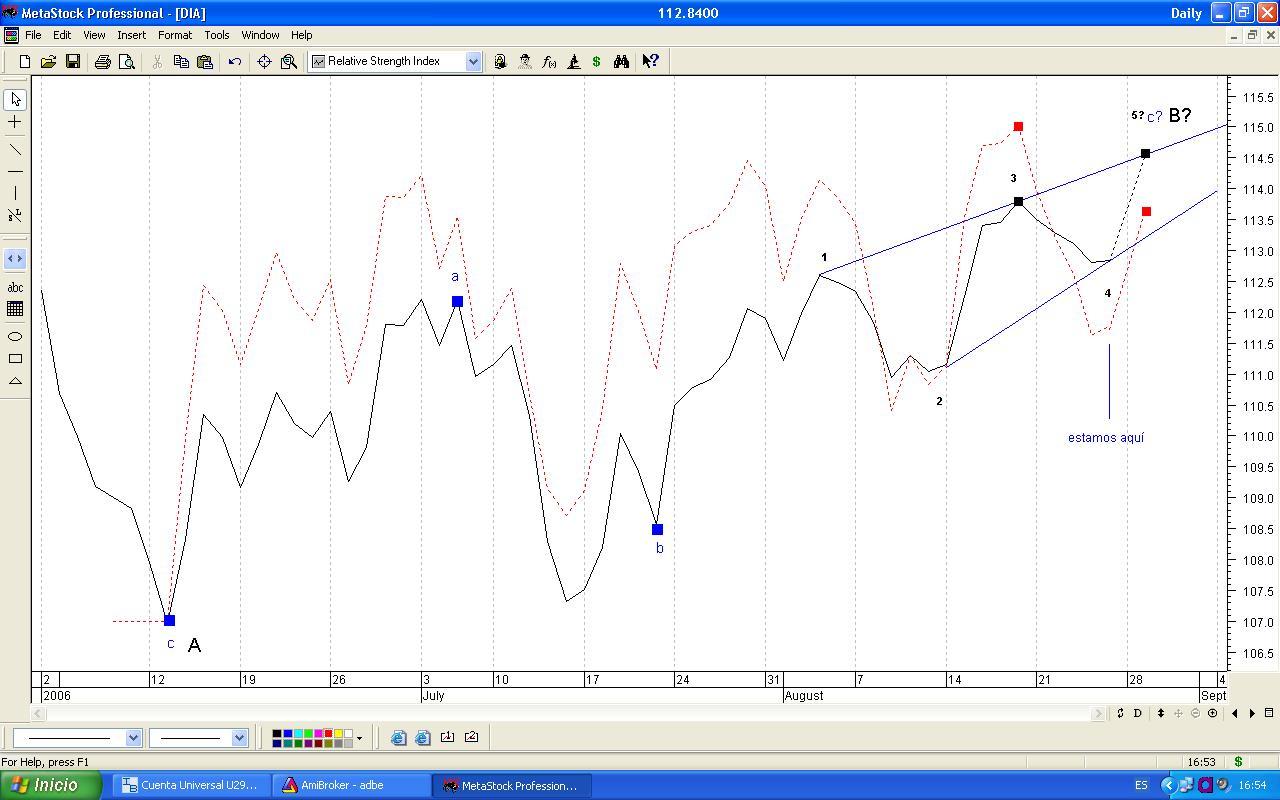This screenshot has height=800, width=1280.
Task: Click the padlock security toolbar icon
Action: click(x=500, y=62)
